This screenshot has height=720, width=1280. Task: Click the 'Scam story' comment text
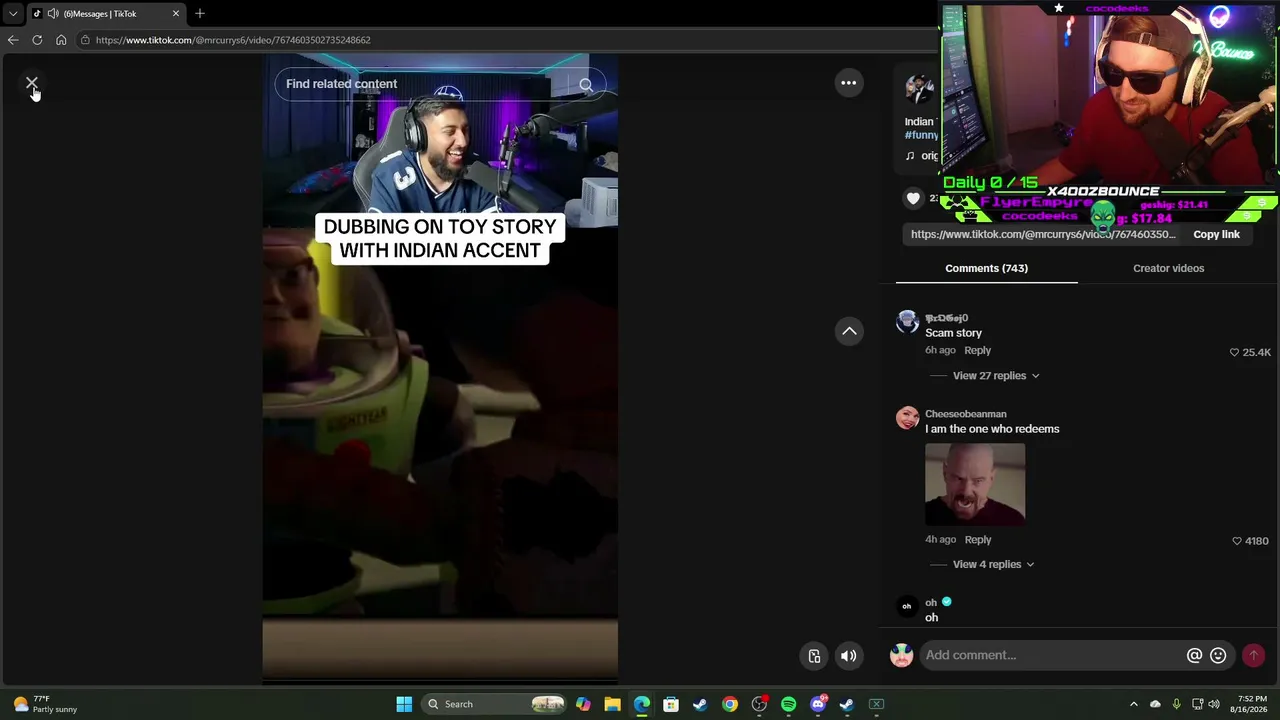click(953, 333)
